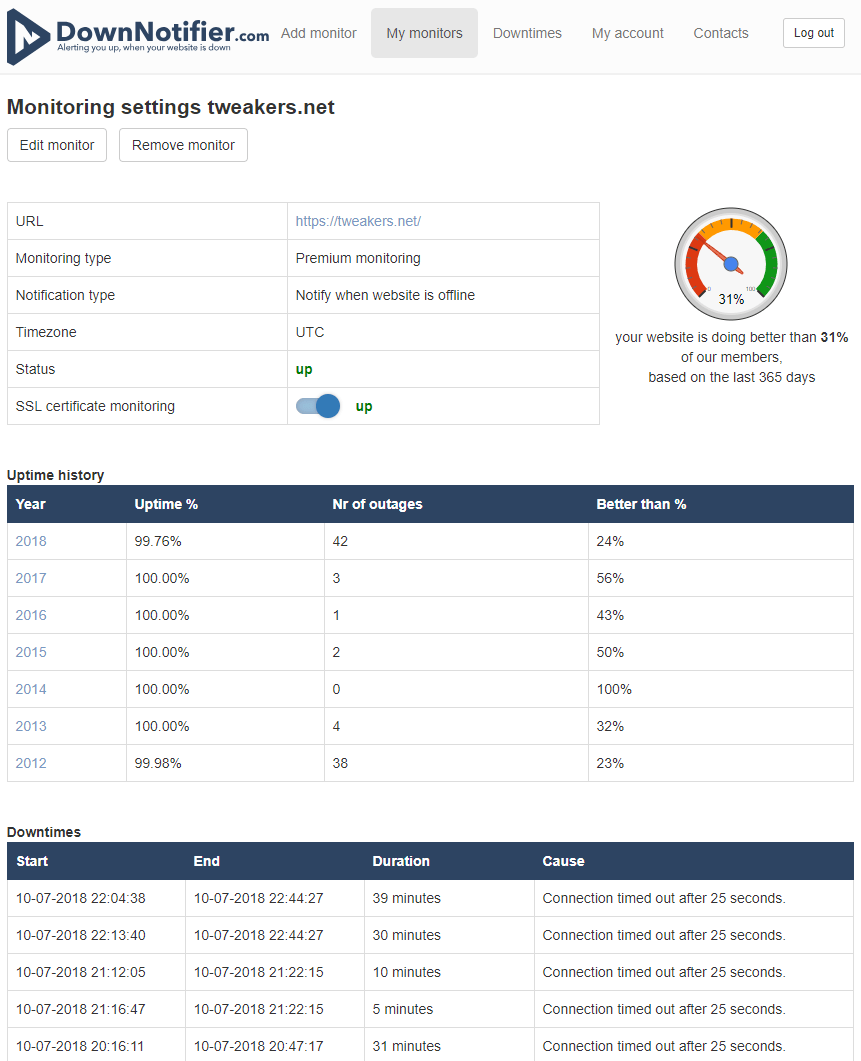Screen dimensions: 861x1061
Task: Select start time 10-07-2018 20:16:11
Action: tap(96, 1045)
